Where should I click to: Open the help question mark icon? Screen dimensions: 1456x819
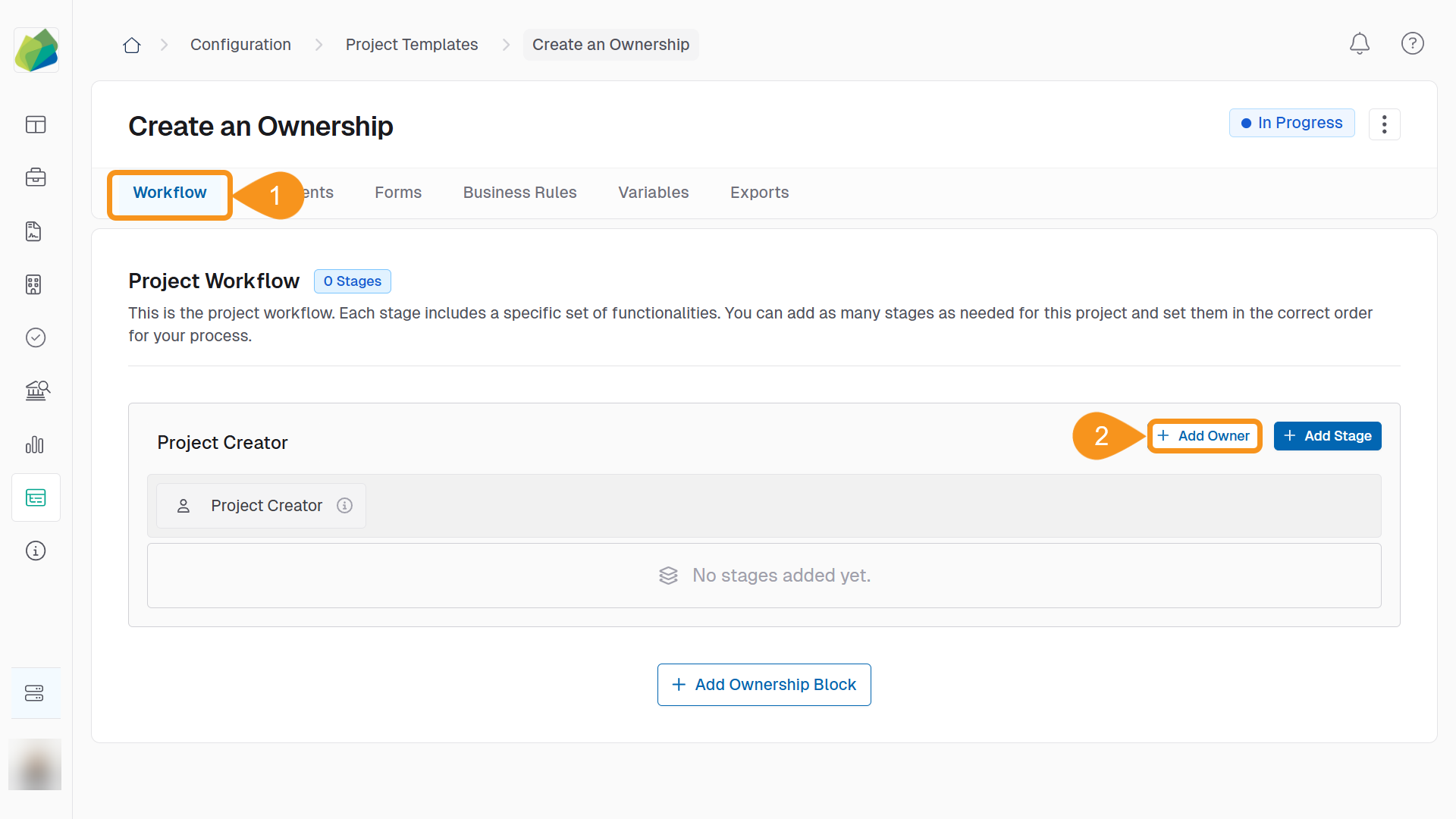point(1412,44)
